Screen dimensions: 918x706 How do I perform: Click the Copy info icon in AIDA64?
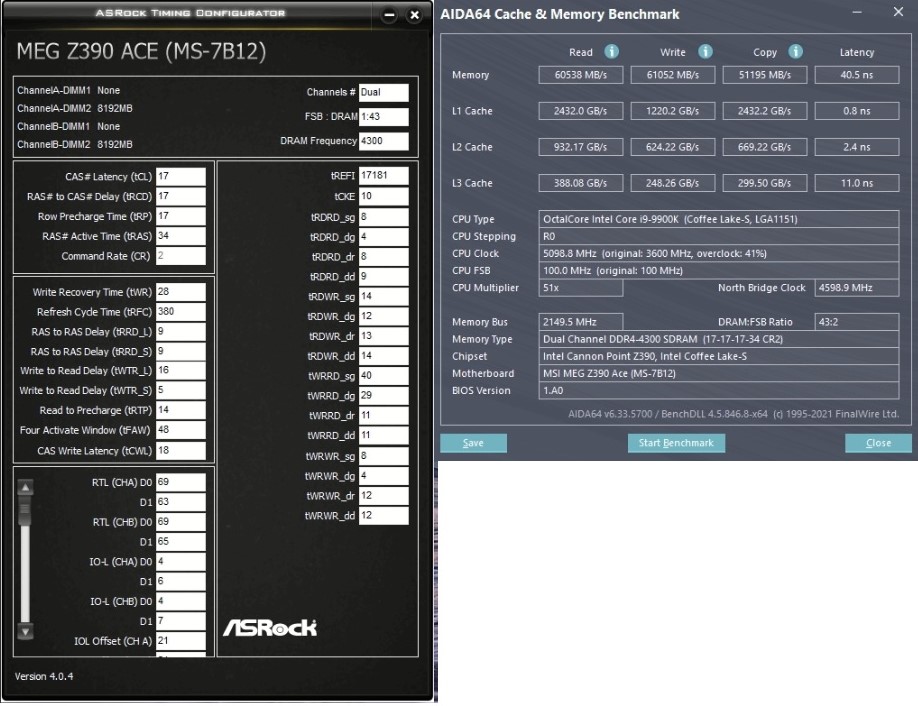click(x=796, y=52)
